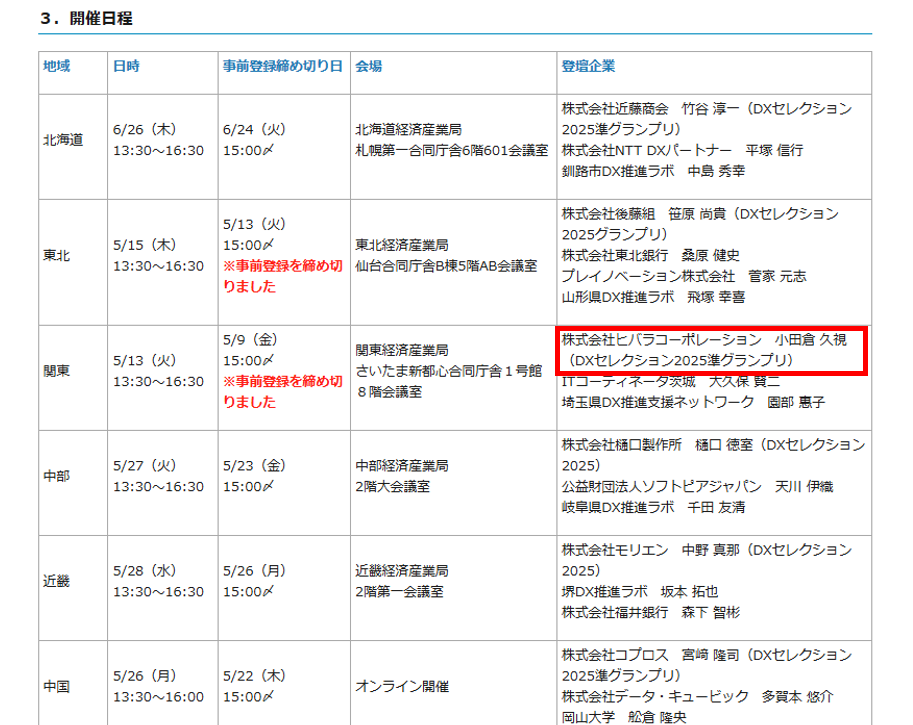Click the 5/9（金）deadline text
This screenshot has width=913, height=725.
click(x=252, y=339)
